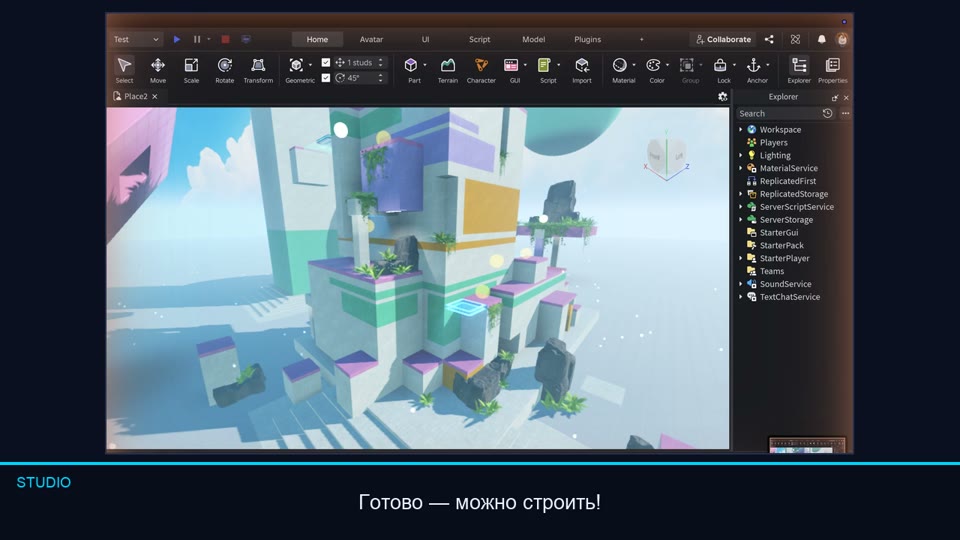
Task: Pop out the Explorer panel
Action: (x=834, y=97)
